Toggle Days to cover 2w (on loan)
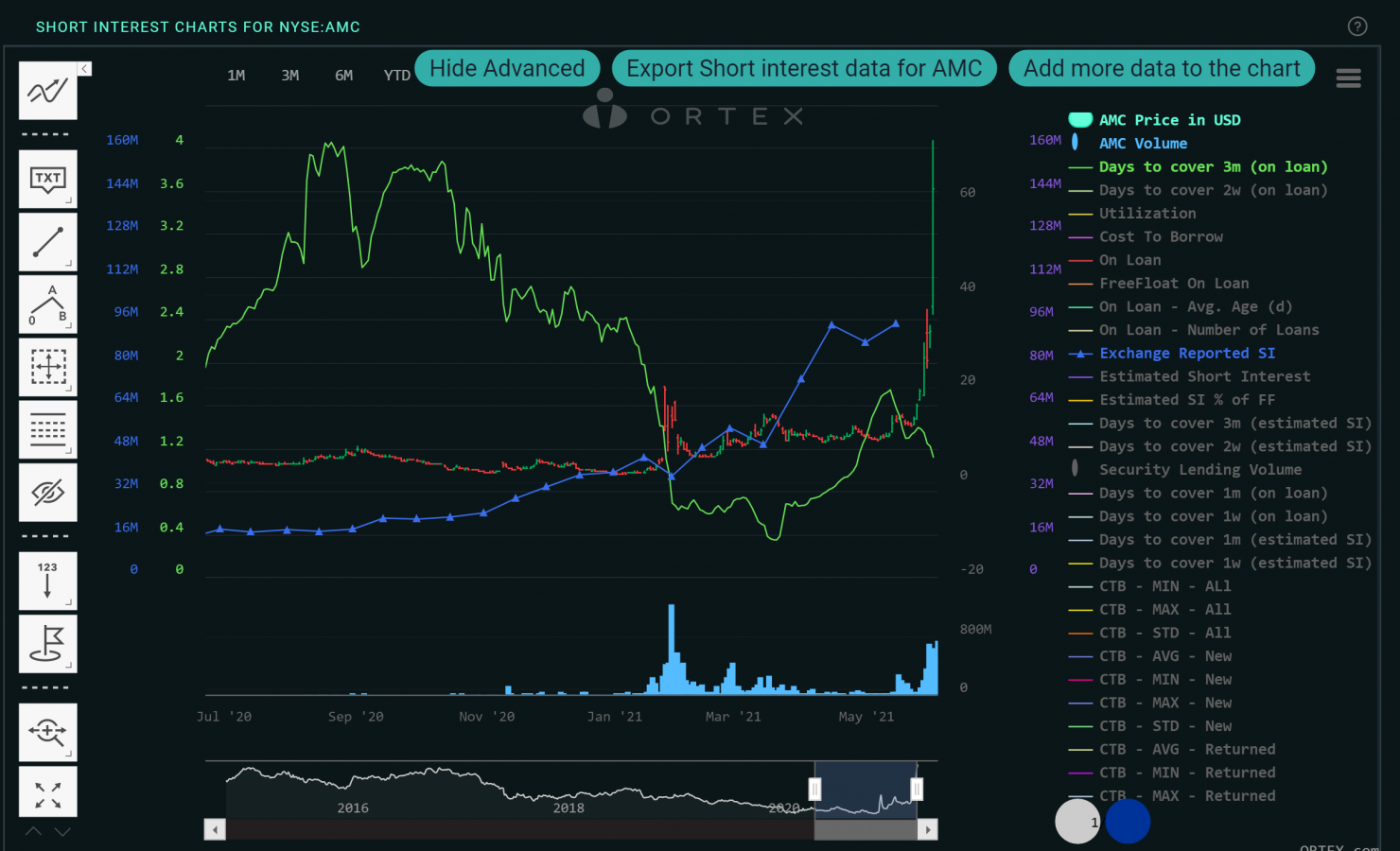1400x851 pixels. click(x=1213, y=190)
